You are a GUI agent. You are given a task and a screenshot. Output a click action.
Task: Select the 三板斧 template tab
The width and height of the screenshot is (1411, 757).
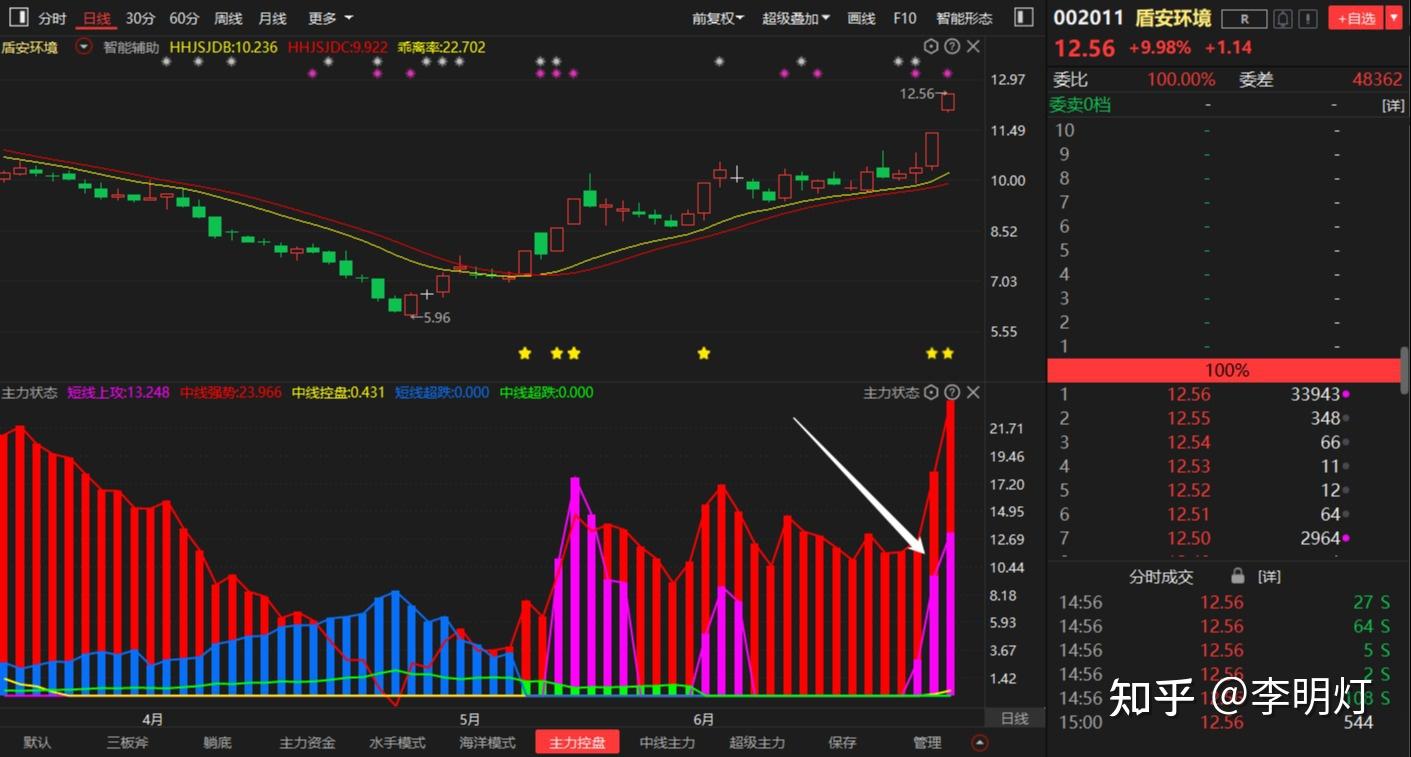point(127,743)
